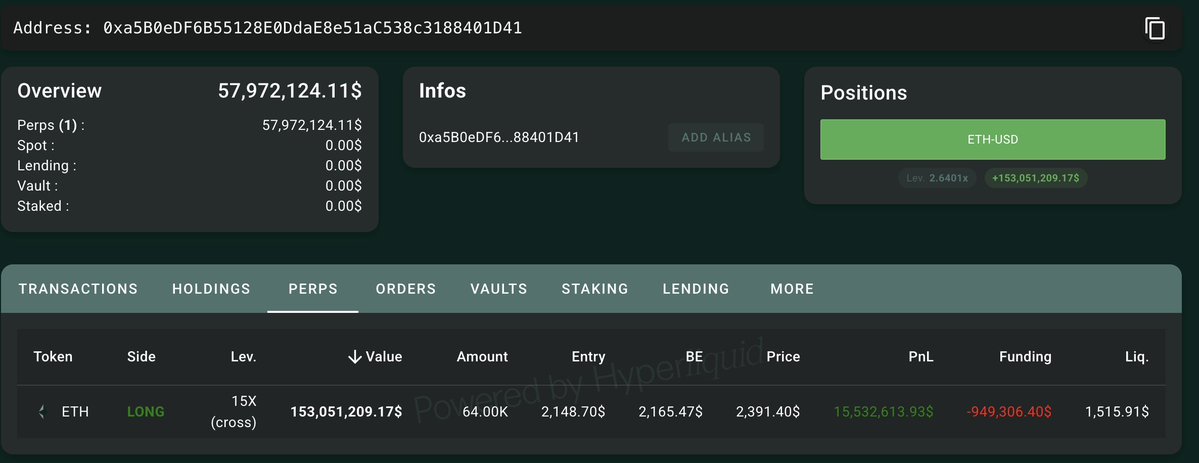Screen dimensions: 1199x463
Task: Open the green ETH-USD position
Action: point(992,140)
